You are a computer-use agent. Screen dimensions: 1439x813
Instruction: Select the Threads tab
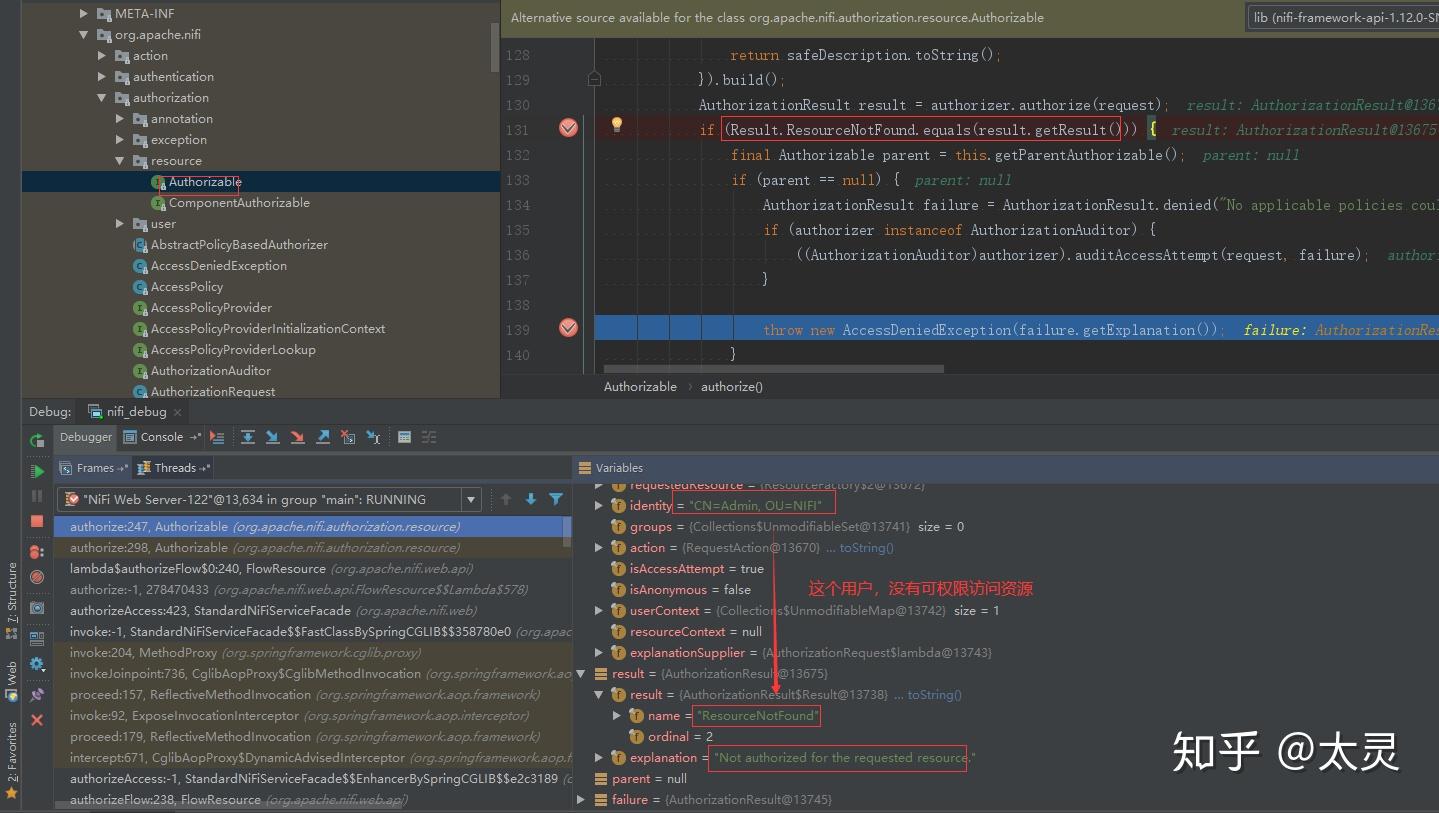(175, 468)
